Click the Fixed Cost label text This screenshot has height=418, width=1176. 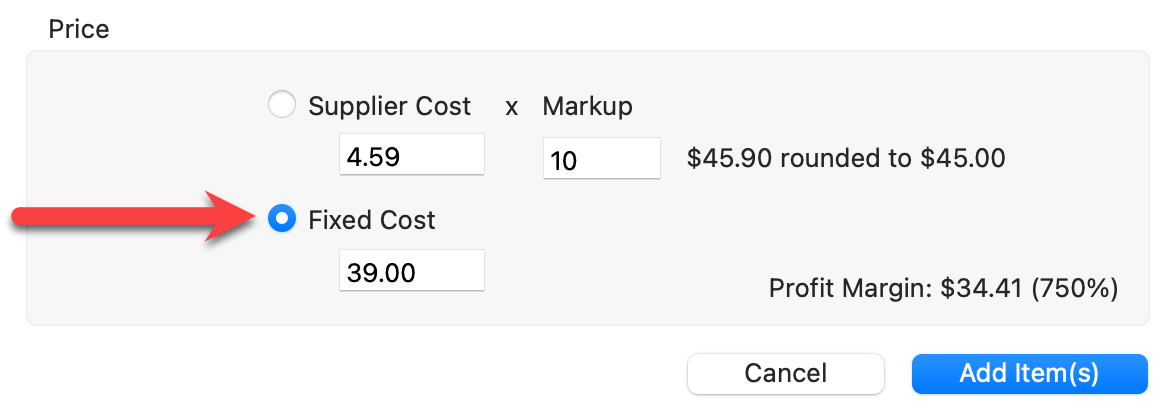tap(372, 220)
